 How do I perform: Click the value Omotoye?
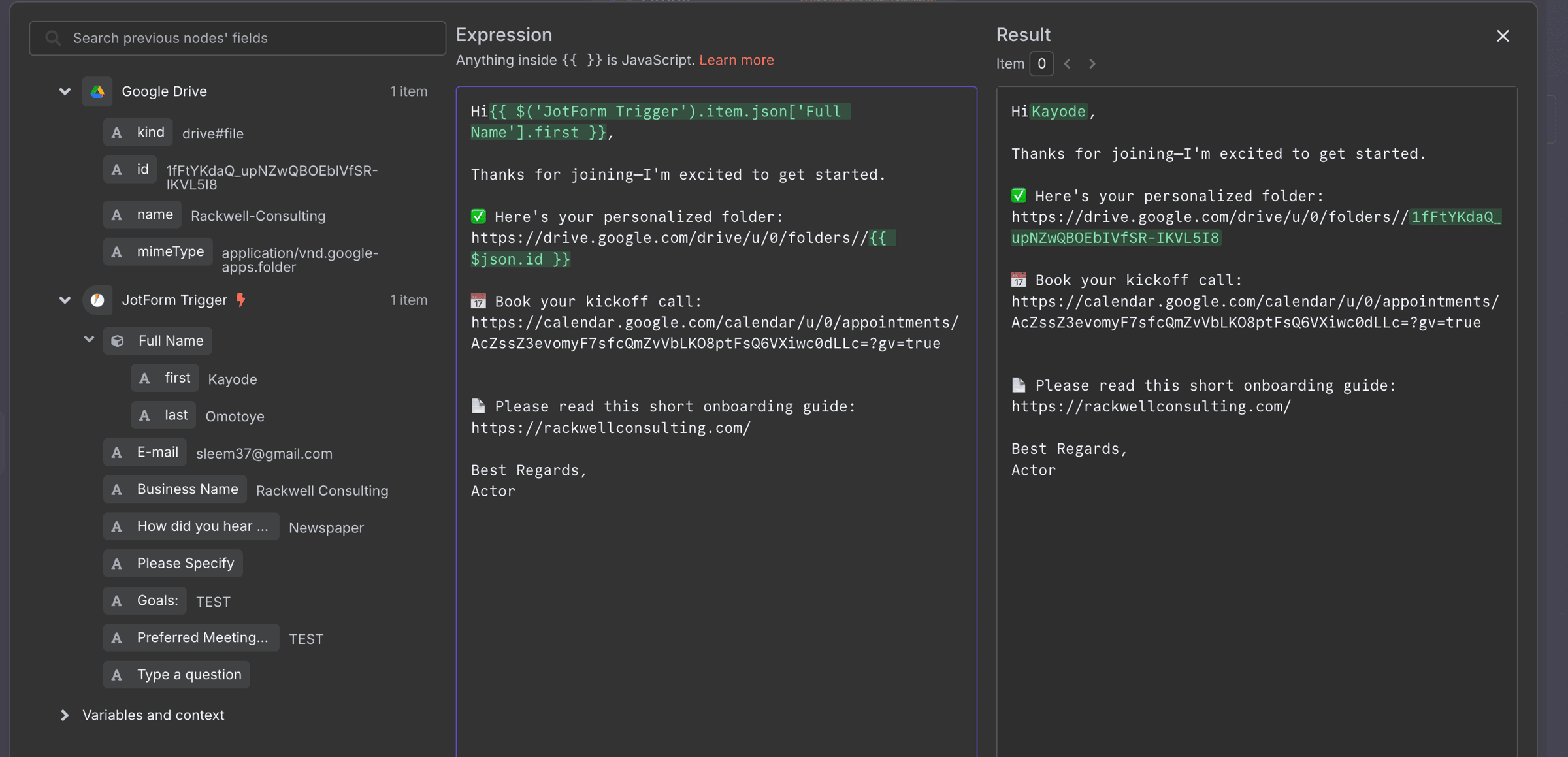(235, 417)
